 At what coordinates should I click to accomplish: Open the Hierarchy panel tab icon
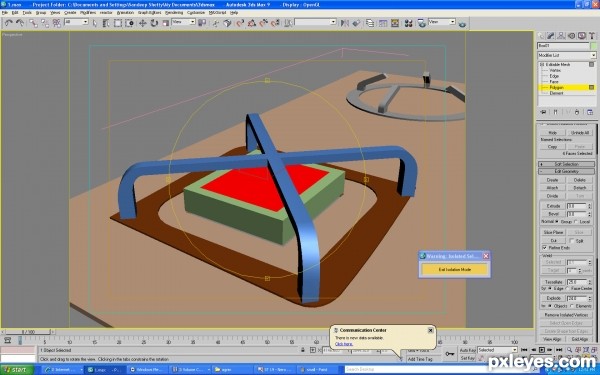tap(561, 36)
